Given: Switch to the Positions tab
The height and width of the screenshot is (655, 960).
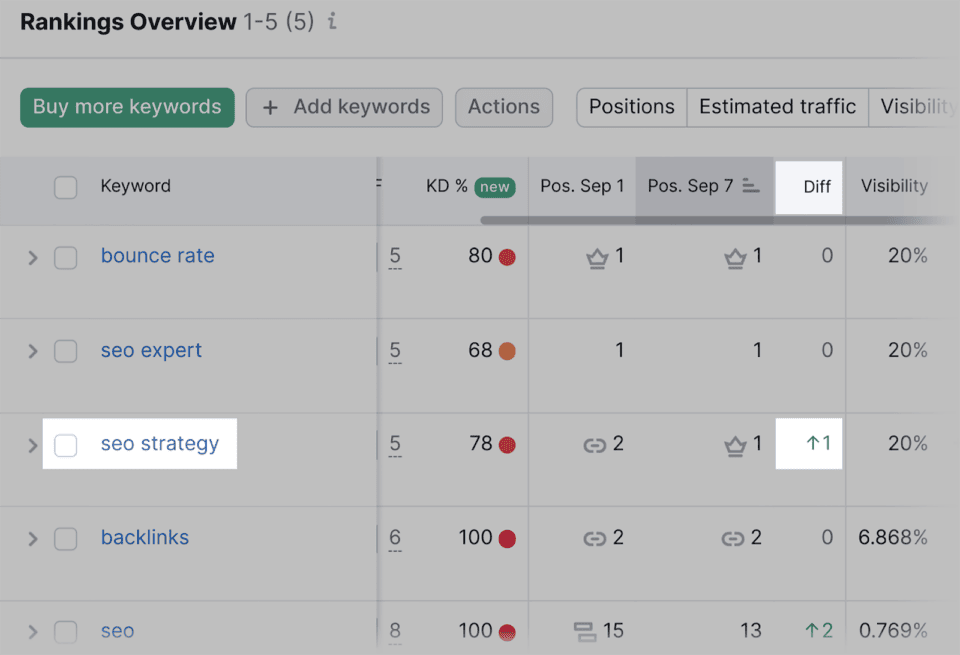Looking at the screenshot, I should pos(631,107).
